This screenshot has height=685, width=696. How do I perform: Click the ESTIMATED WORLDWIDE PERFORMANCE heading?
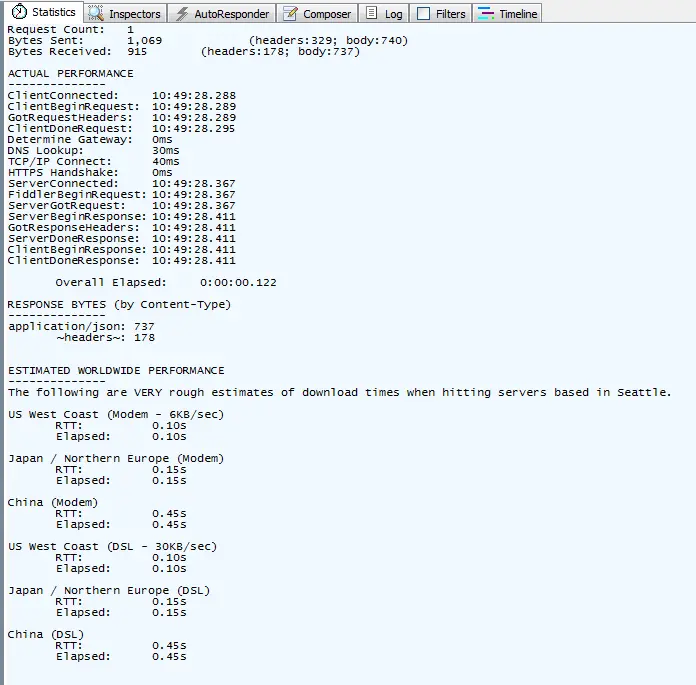[x=116, y=371]
